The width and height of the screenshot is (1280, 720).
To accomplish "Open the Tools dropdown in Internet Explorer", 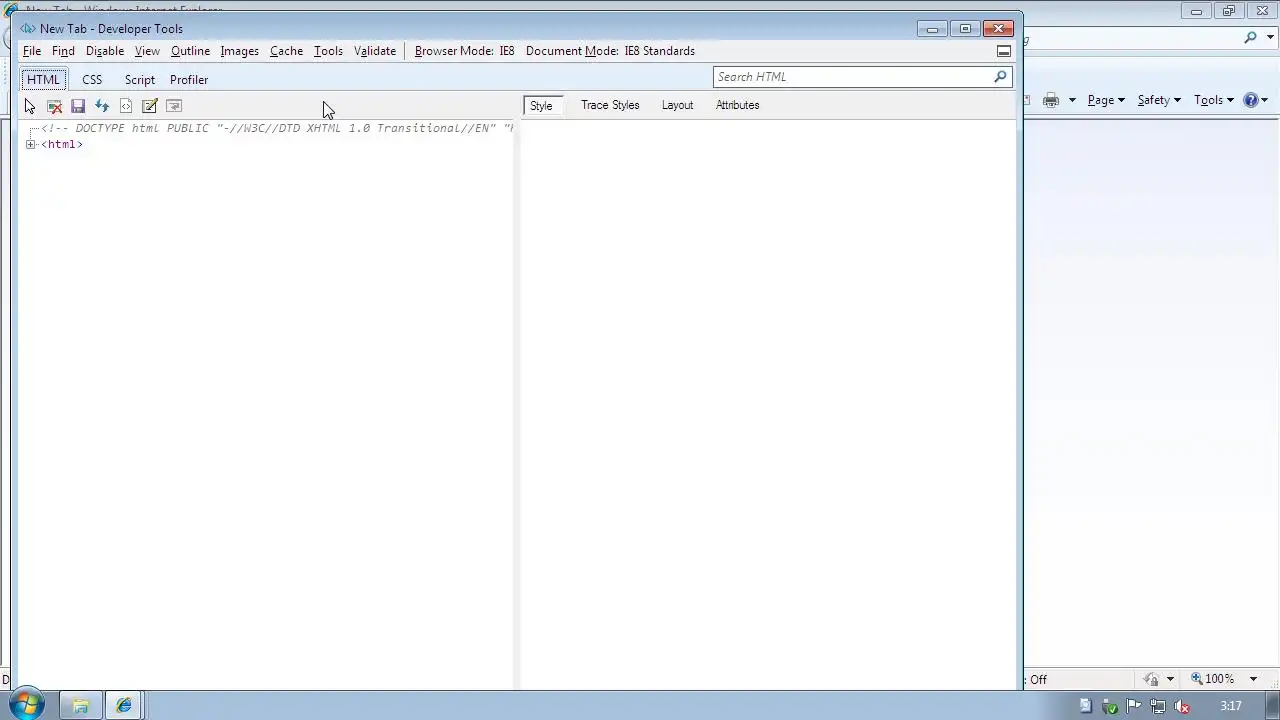I will click(x=1214, y=100).
